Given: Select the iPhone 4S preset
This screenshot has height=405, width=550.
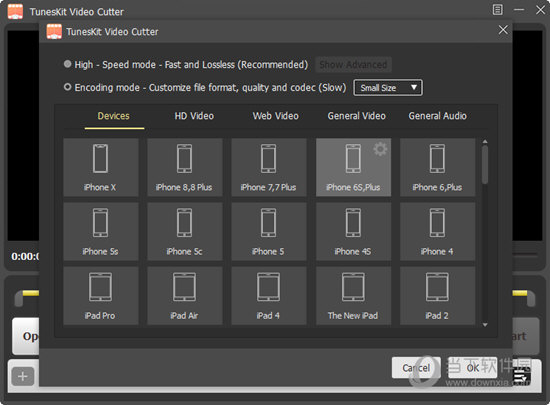Looking at the screenshot, I should (353, 231).
